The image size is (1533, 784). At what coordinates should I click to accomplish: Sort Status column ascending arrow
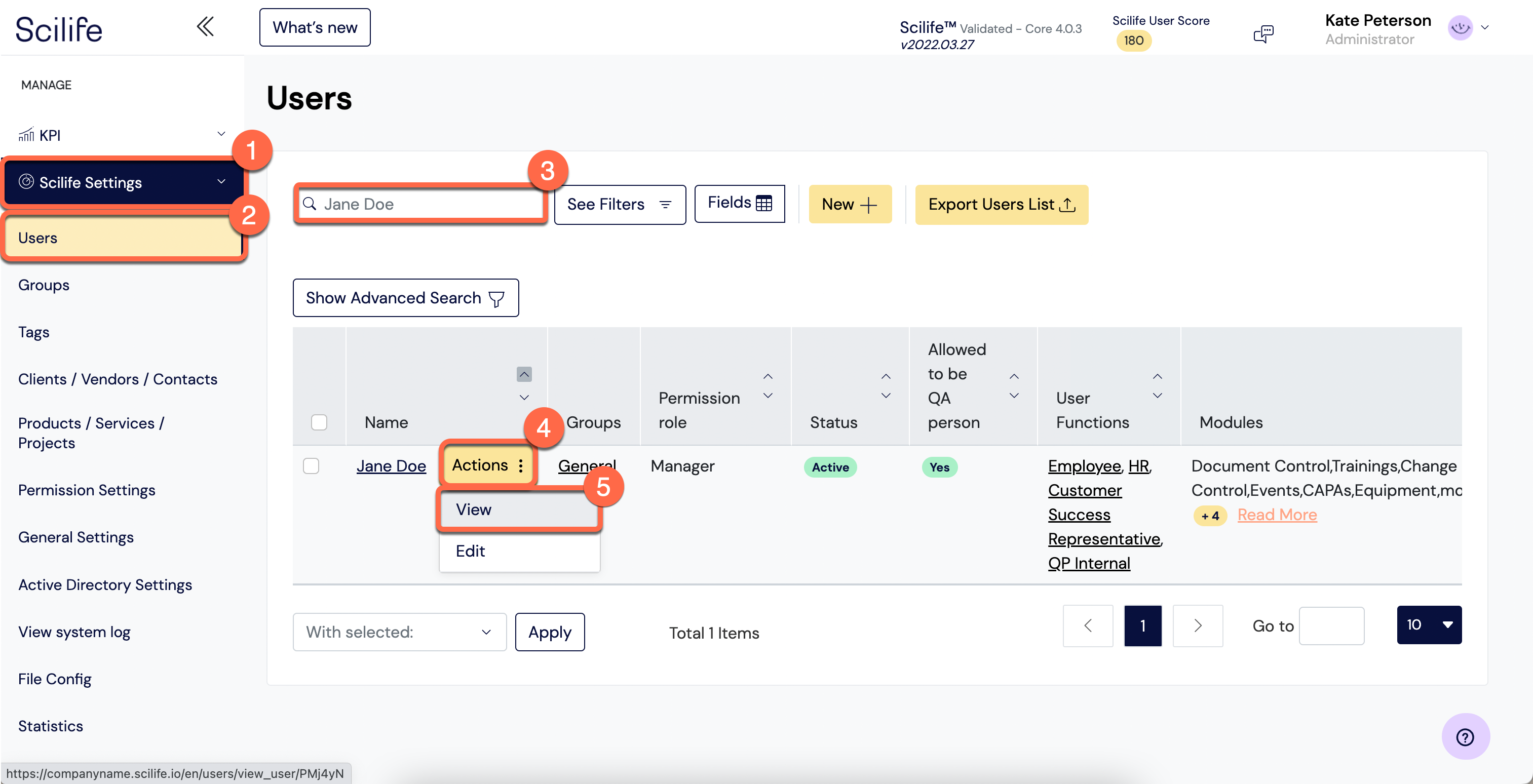tap(886, 376)
